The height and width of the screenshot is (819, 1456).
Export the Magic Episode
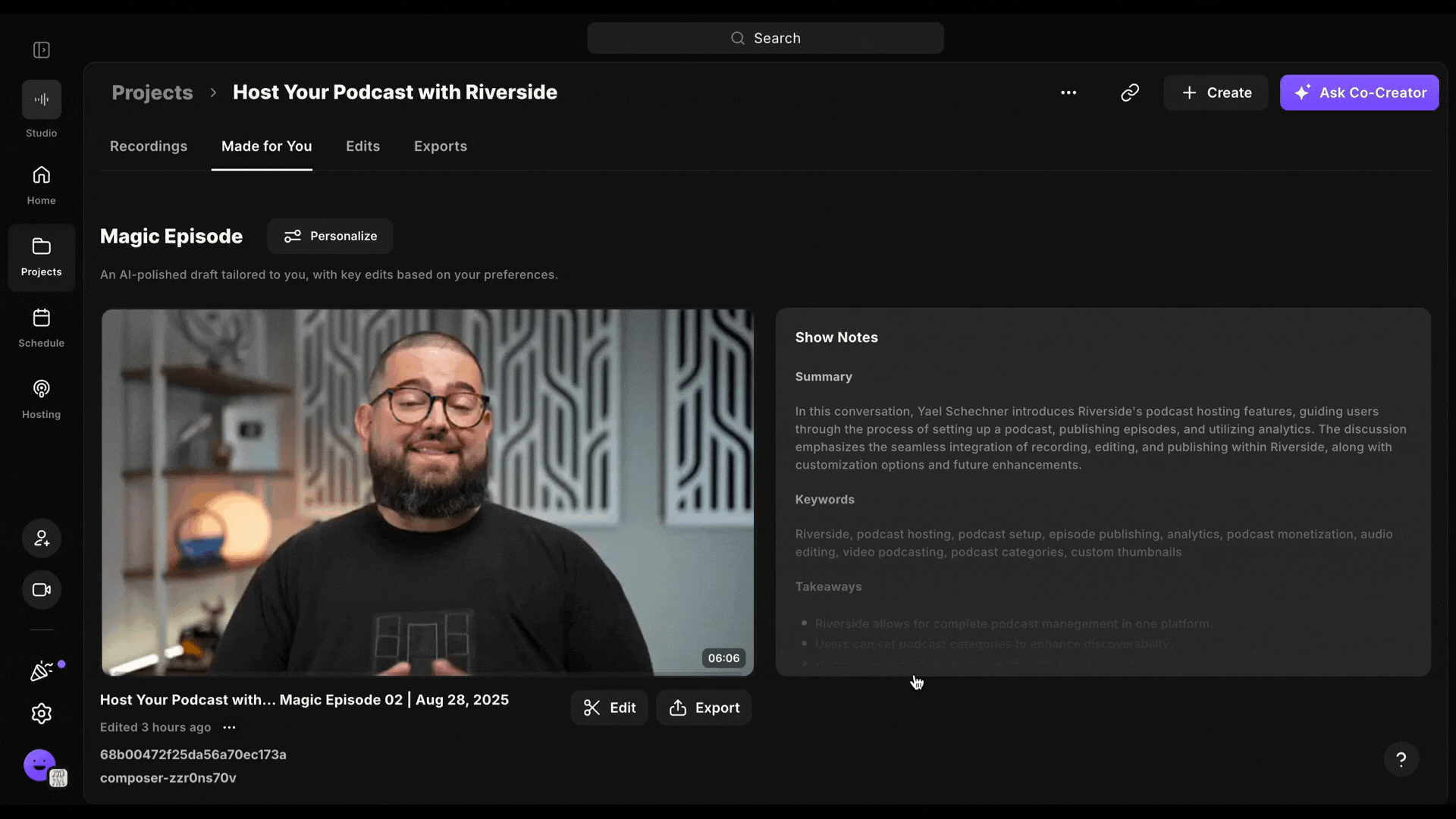pyautogui.click(x=704, y=708)
